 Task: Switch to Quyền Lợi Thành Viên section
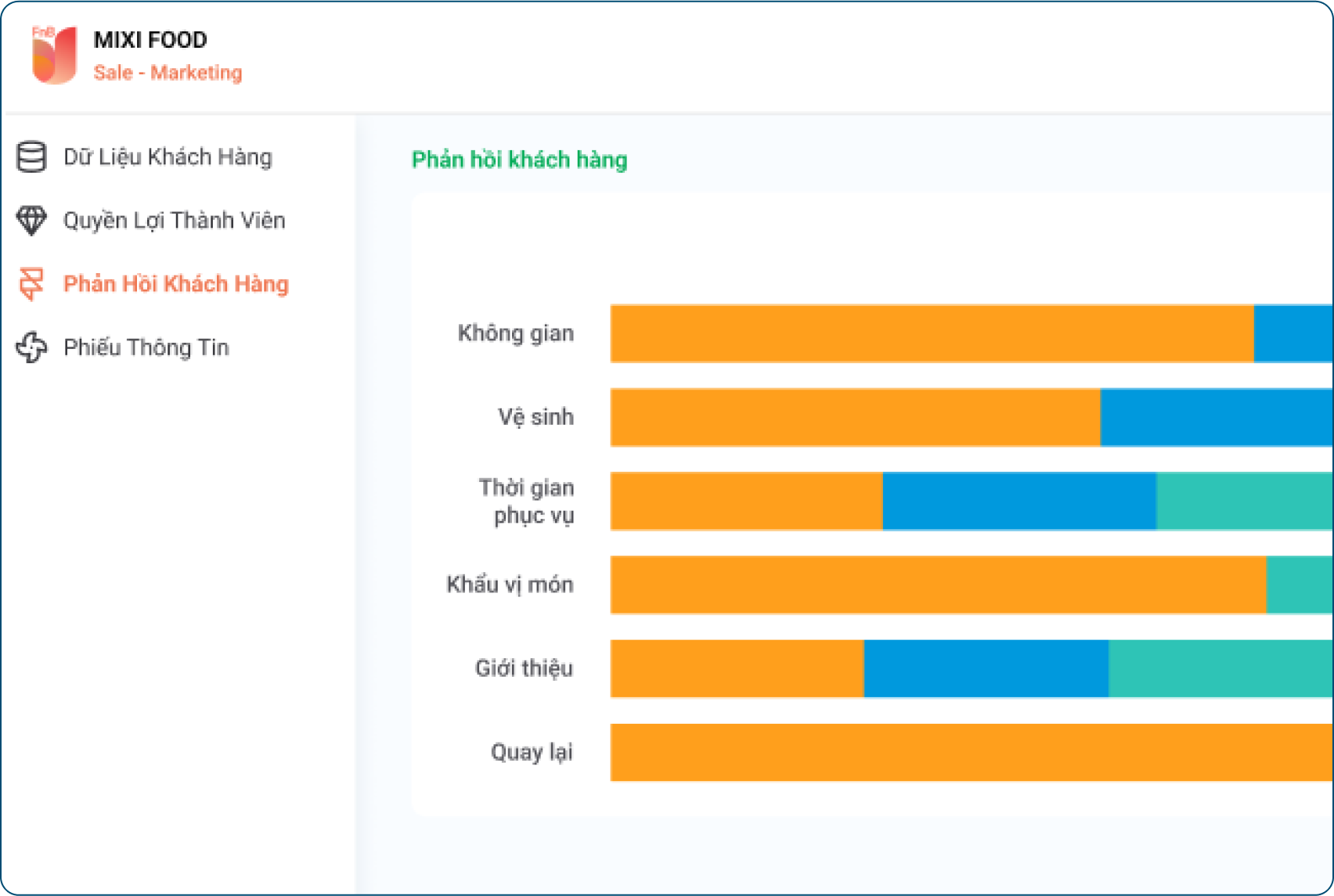click(174, 221)
